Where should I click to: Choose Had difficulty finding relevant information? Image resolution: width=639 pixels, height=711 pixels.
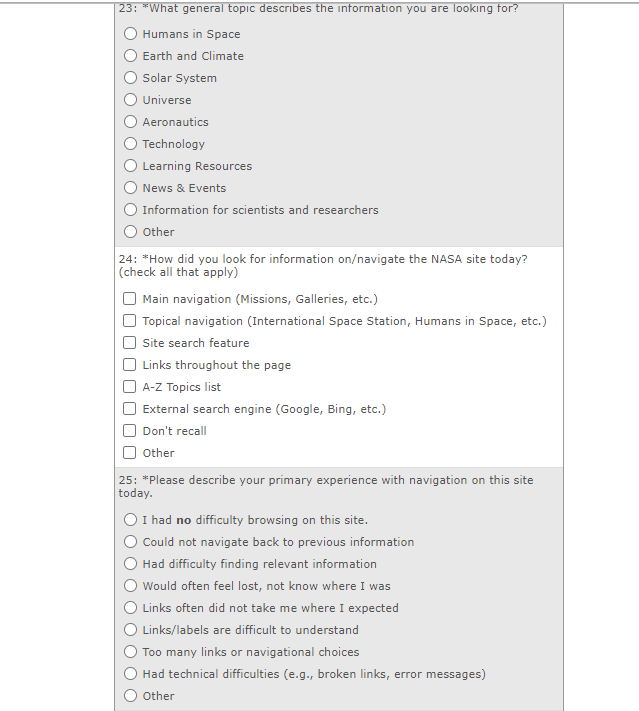pos(131,564)
